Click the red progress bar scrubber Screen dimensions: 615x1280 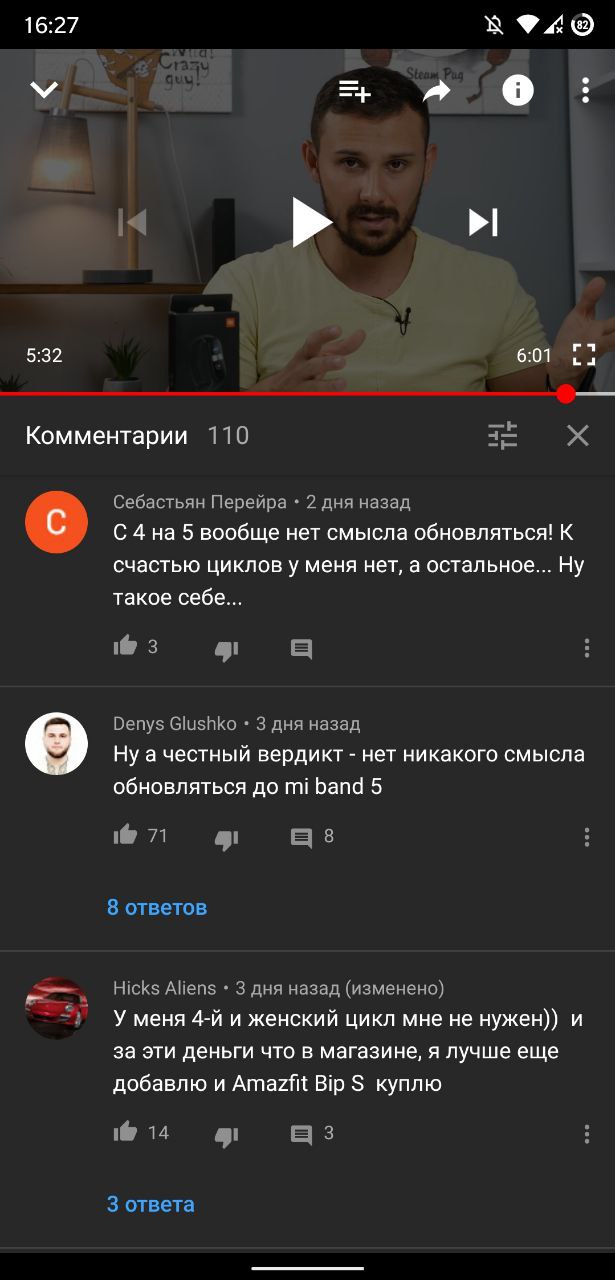click(x=566, y=394)
